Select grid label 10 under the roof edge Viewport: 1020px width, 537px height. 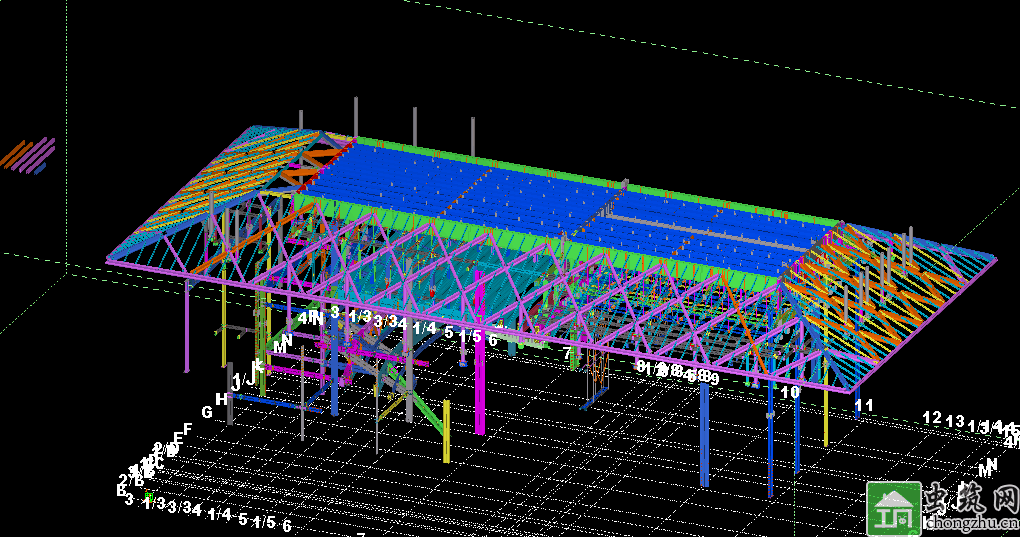tap(790, 392)
